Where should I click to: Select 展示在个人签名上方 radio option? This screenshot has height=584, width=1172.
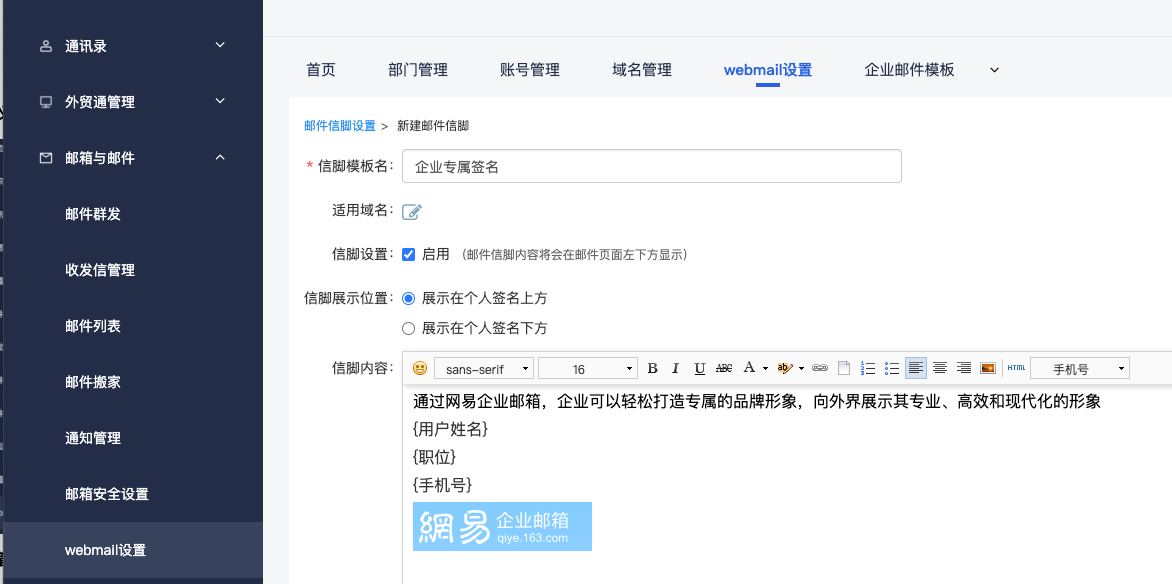(x=408, y=298)
